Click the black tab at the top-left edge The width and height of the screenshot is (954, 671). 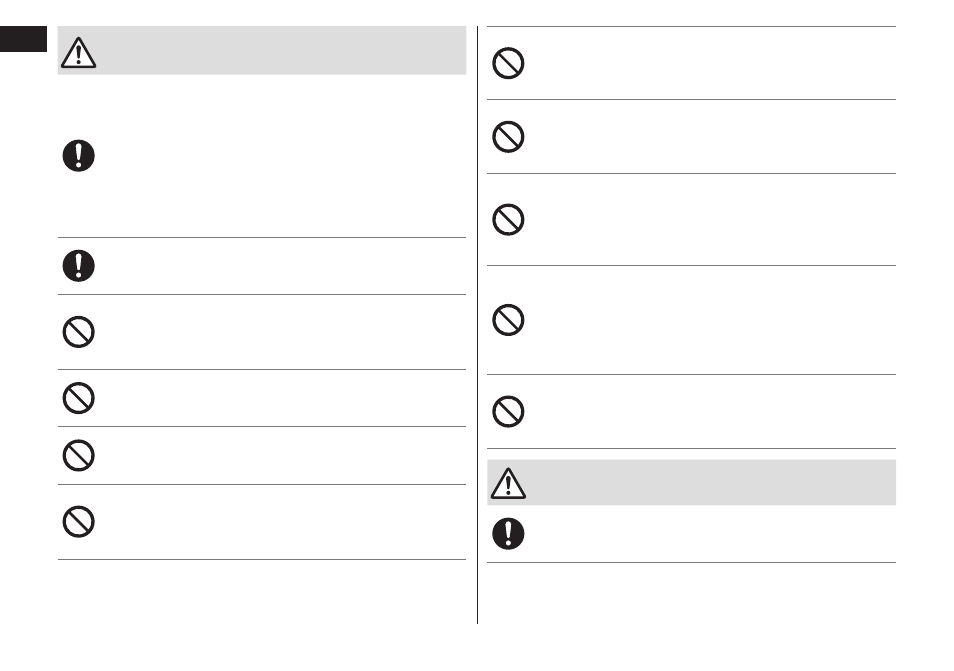pos(23,39)
